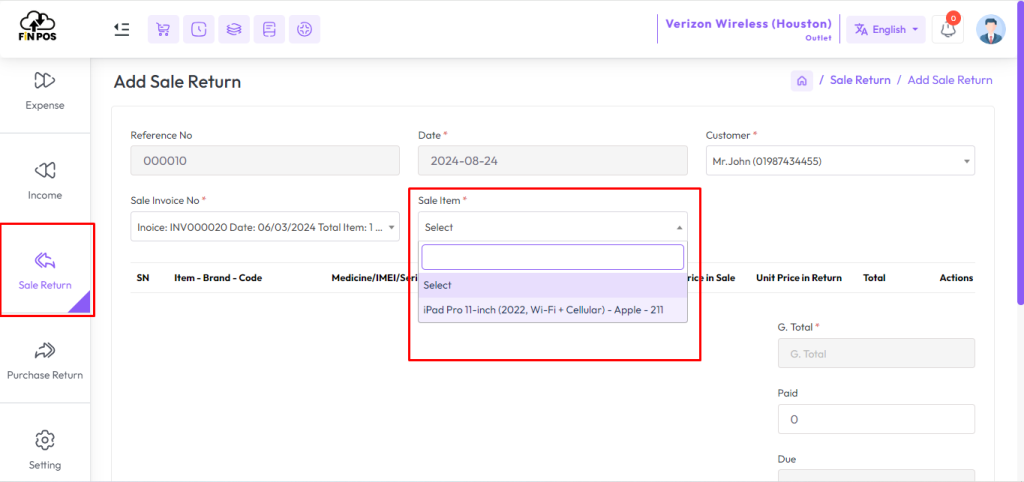Open the stacked layers toolbar shortcut
The width and height of the screenshot is (1024, 482).
[x=234, y=29]
